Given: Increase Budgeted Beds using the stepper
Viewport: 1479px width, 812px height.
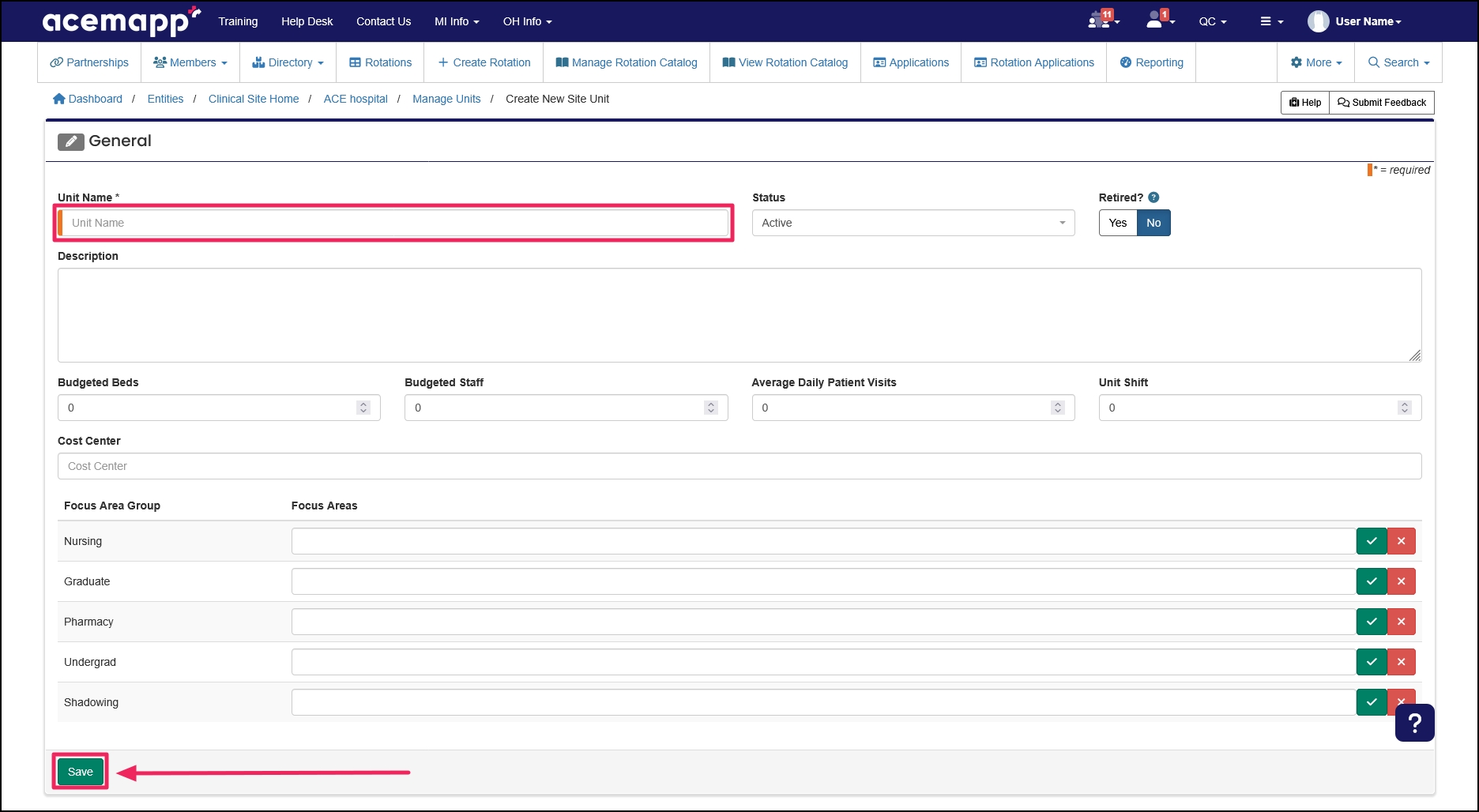Looking at the screenshot, I should click(363, 404).
